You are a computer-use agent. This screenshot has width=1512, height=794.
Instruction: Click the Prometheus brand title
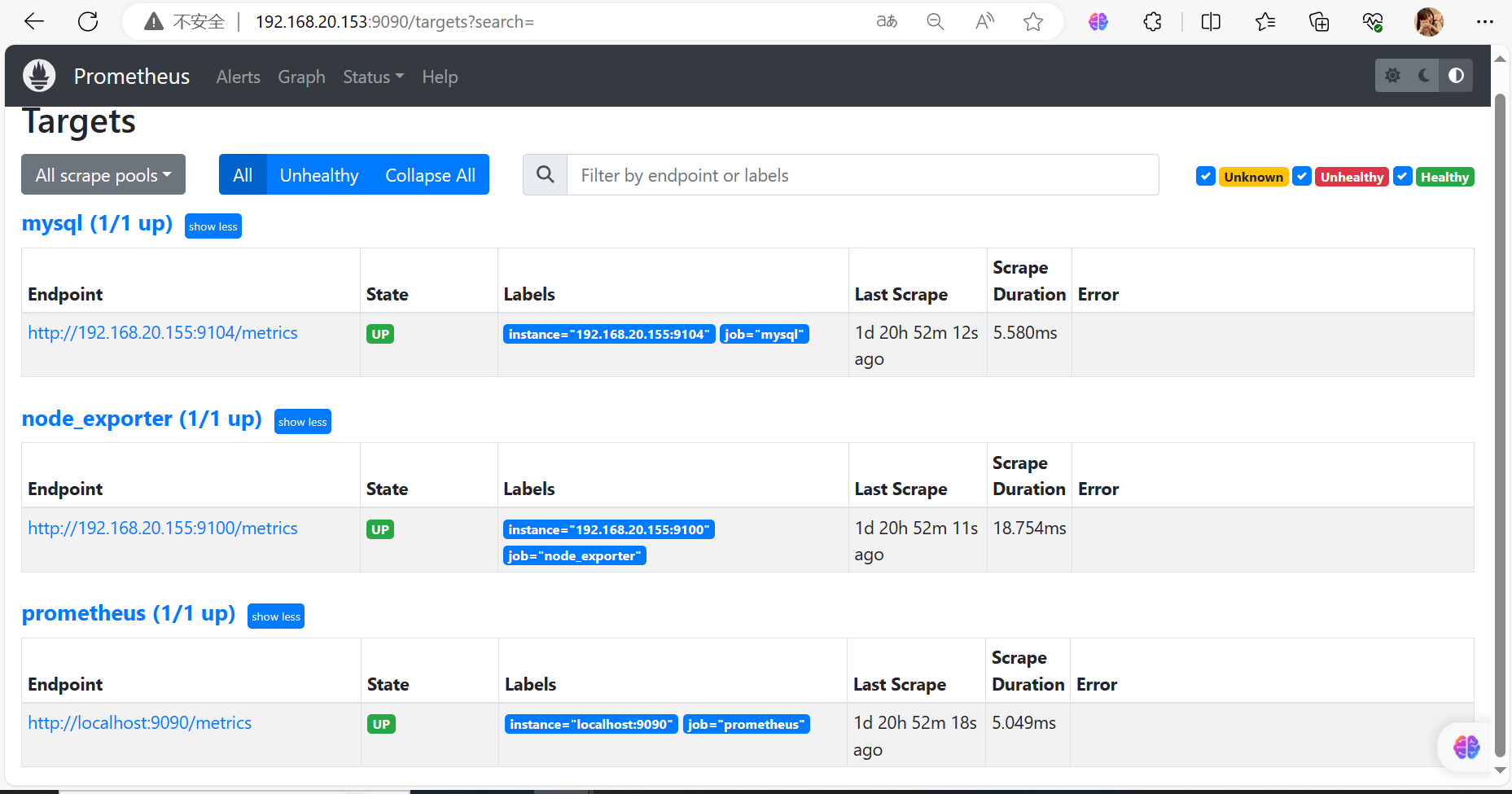tap(132, 77)
